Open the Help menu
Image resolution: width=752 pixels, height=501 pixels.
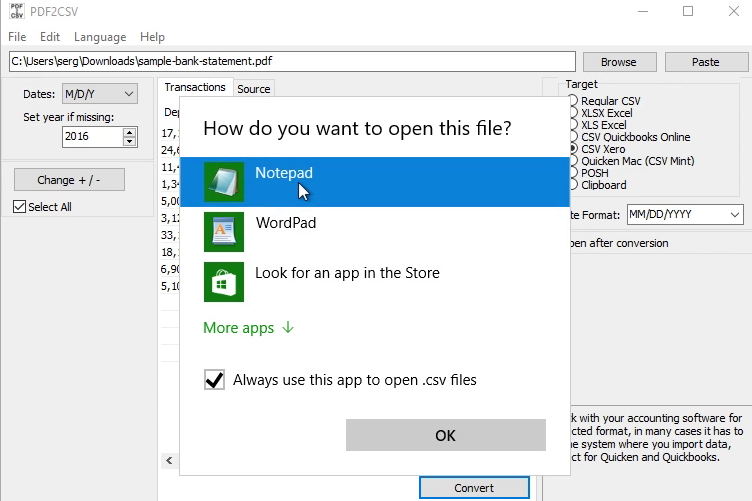152,37
